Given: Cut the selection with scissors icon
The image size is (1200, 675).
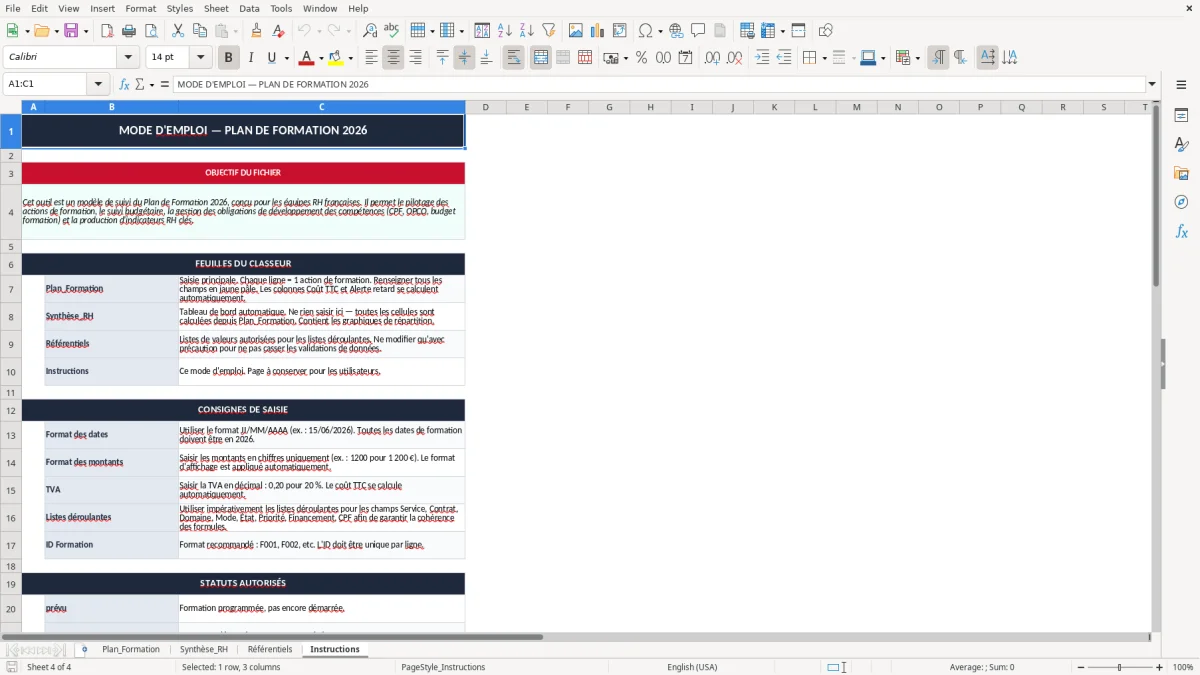Looking at the screenshot, I should [x=177, y=31].
